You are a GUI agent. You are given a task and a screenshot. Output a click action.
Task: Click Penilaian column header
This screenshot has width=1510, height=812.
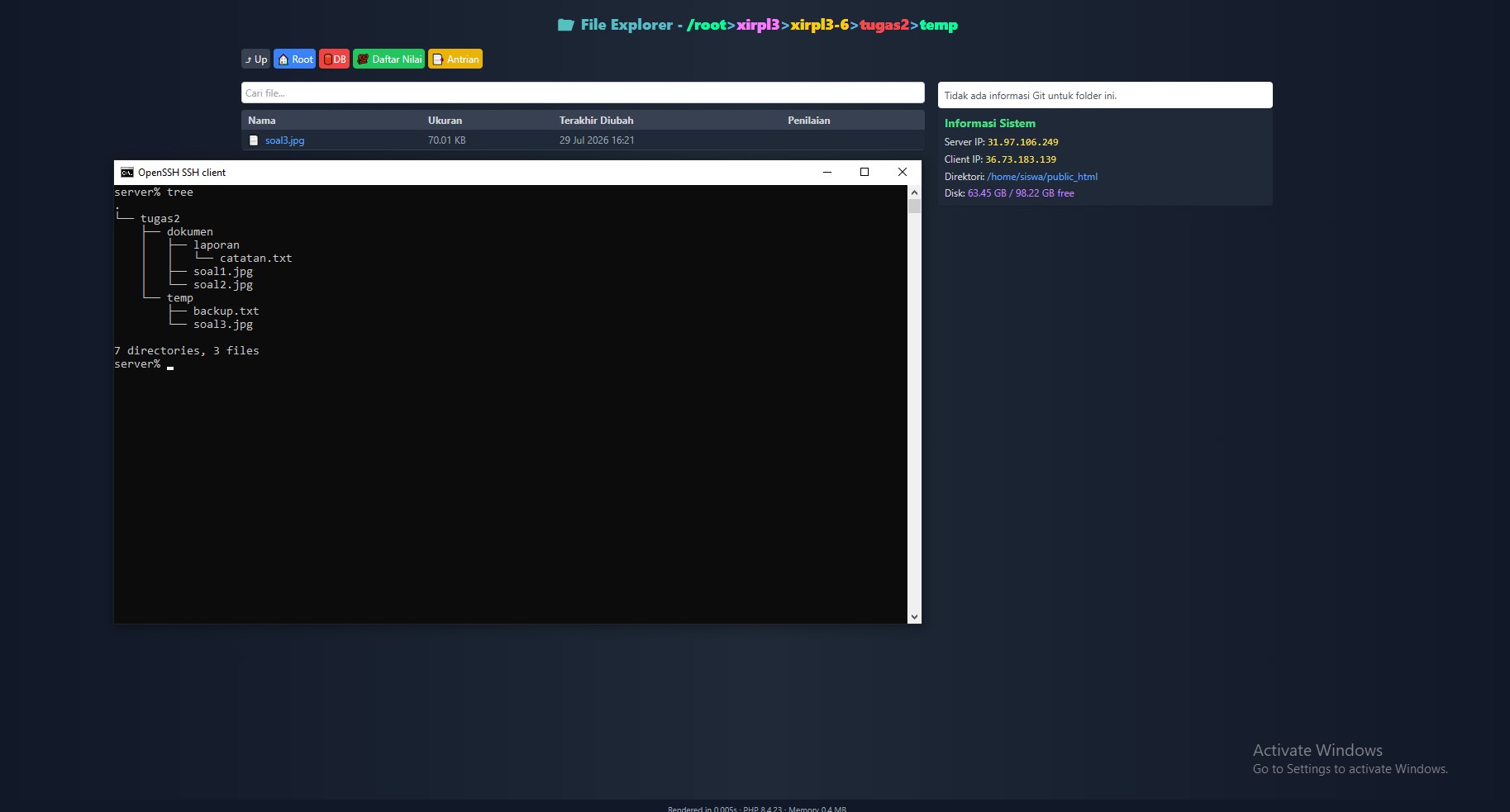tap(808, 121)
